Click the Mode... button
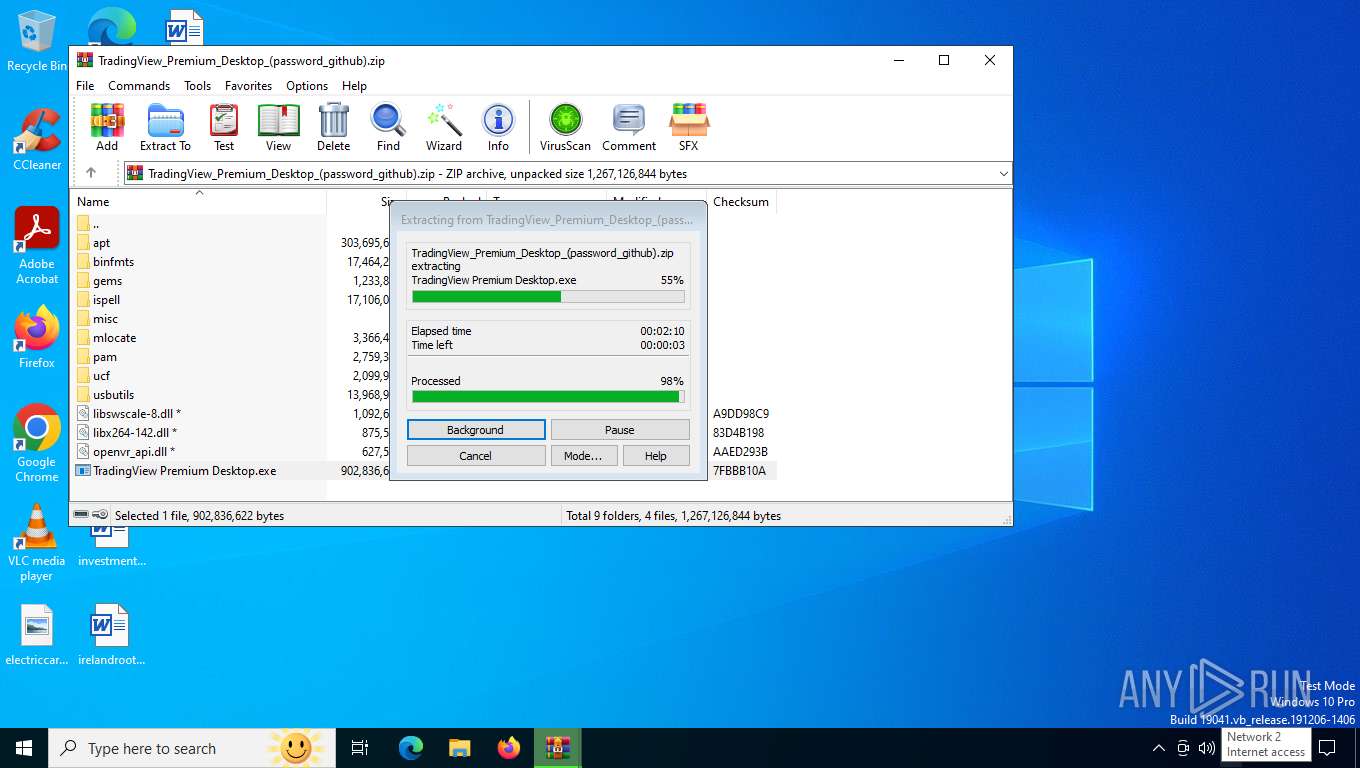1360x768 pixels. coord(583,456)
